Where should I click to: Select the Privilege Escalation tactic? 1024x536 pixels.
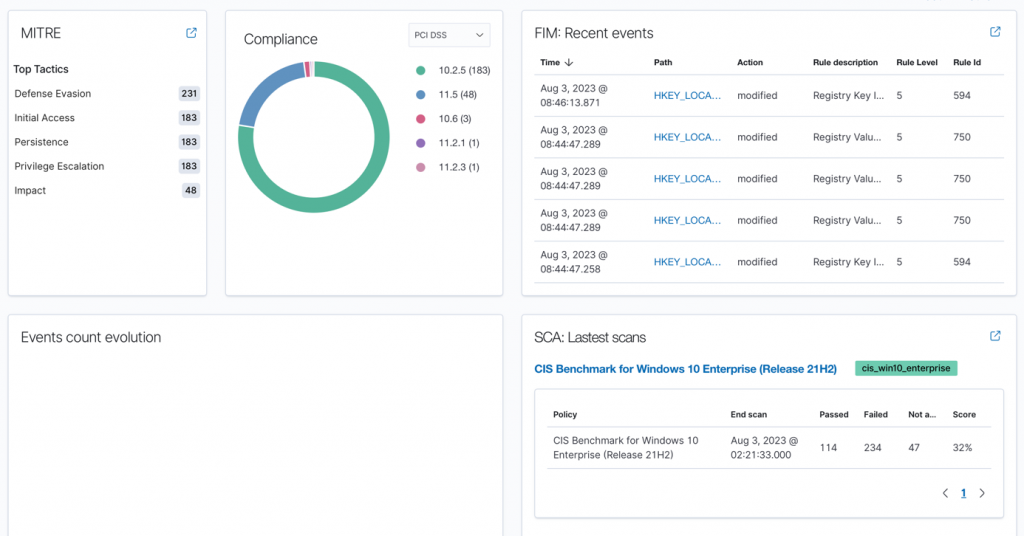click(x=59, y=166)
